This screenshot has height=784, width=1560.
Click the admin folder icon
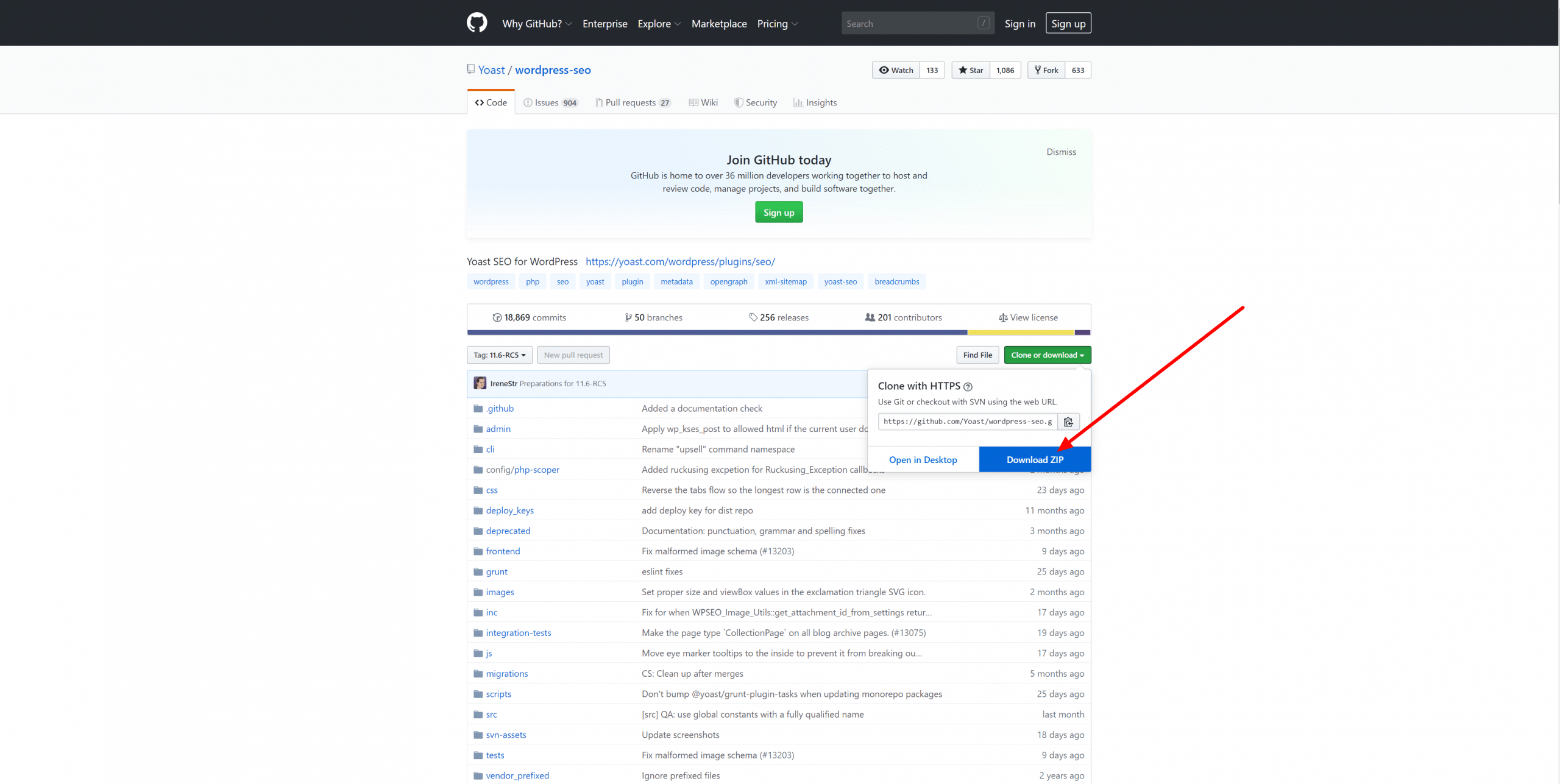pyautogui.click(x=478, y=429)
